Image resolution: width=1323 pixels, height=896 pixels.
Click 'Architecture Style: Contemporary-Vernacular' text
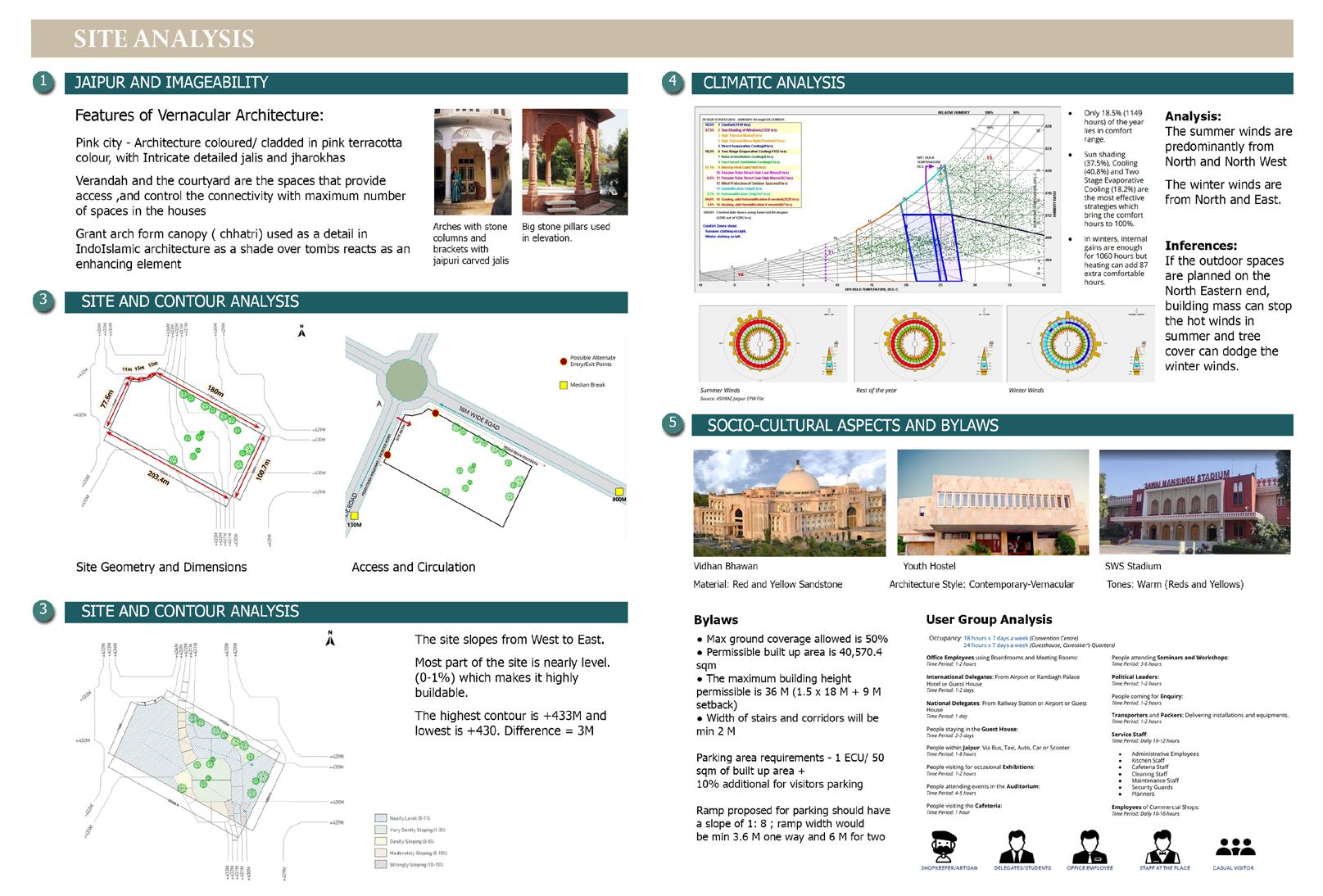pyautogui.click(x=981, y=585)
